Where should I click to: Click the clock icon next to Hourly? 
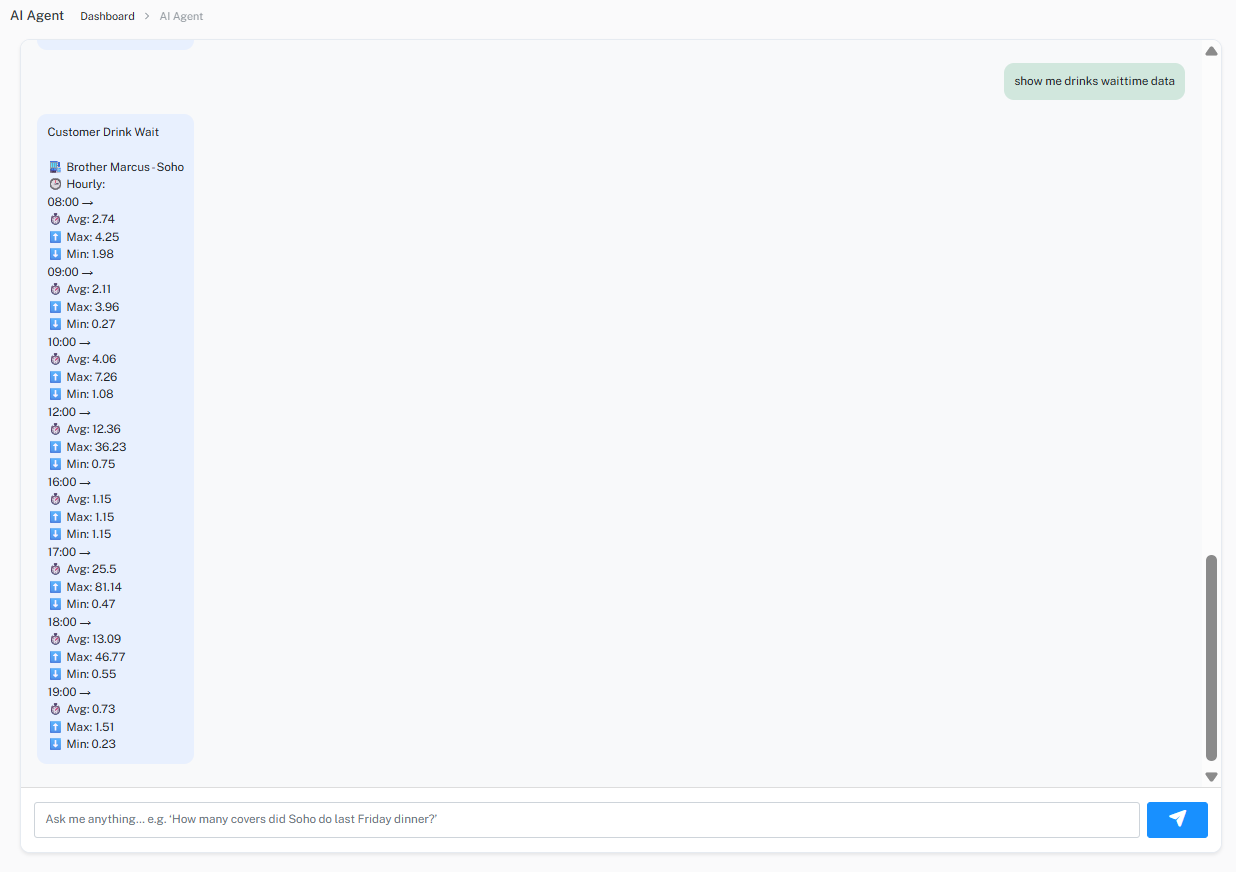(55, 184)
